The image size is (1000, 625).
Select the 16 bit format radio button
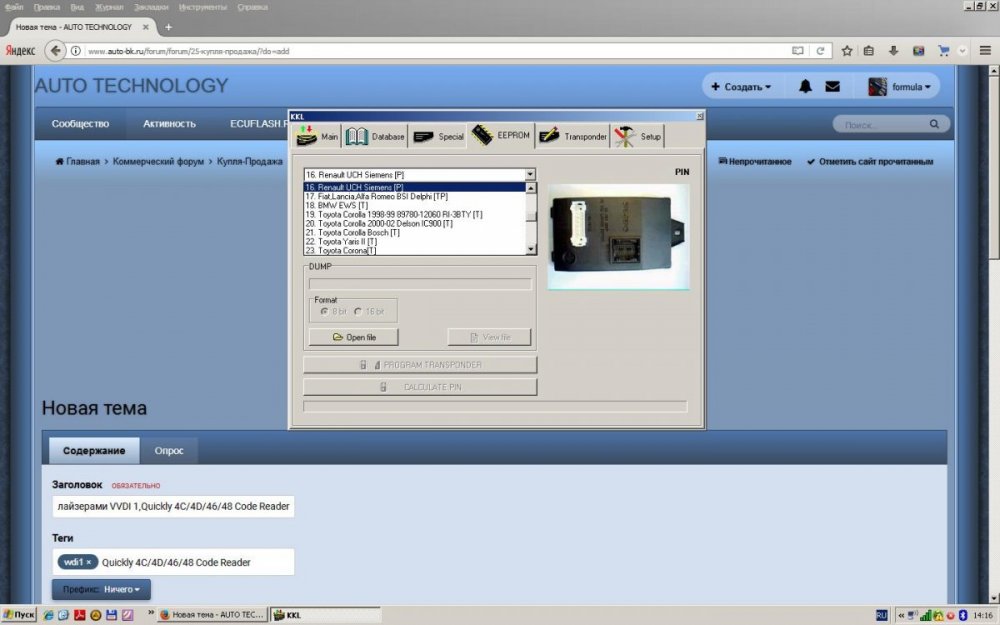(358, 311)
